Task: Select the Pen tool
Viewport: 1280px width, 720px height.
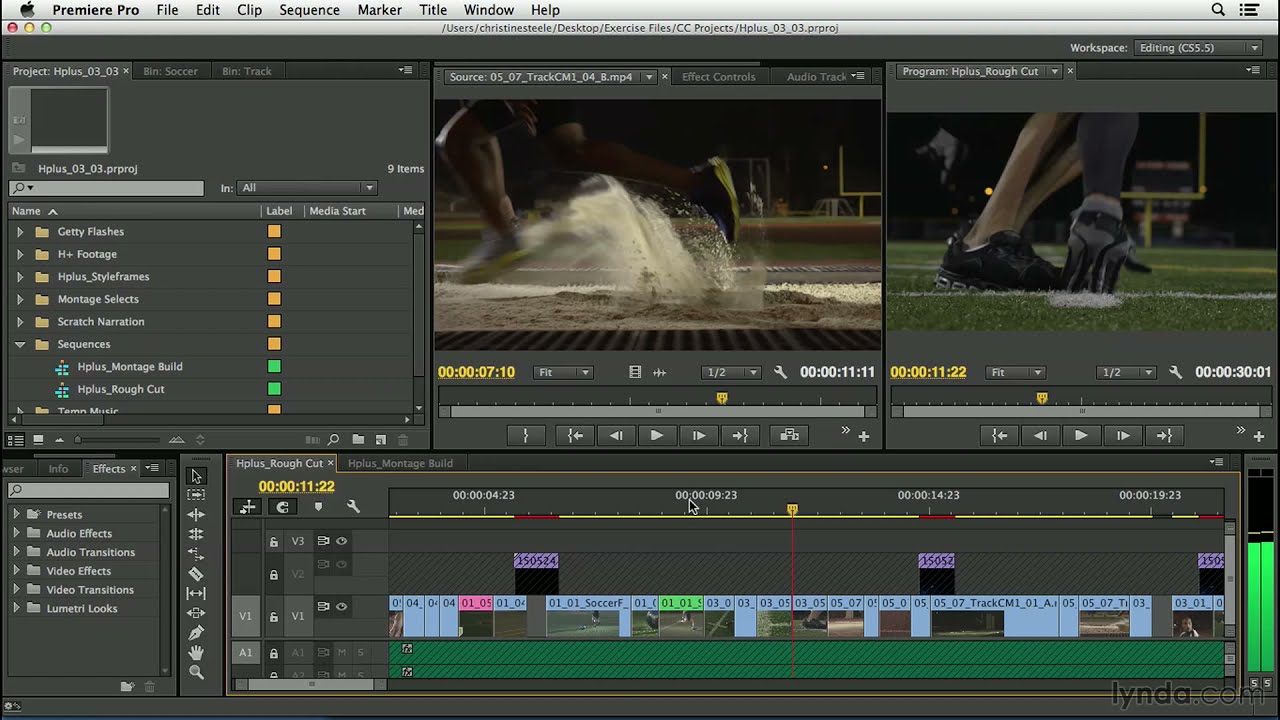Action: [x=196, y=633]
